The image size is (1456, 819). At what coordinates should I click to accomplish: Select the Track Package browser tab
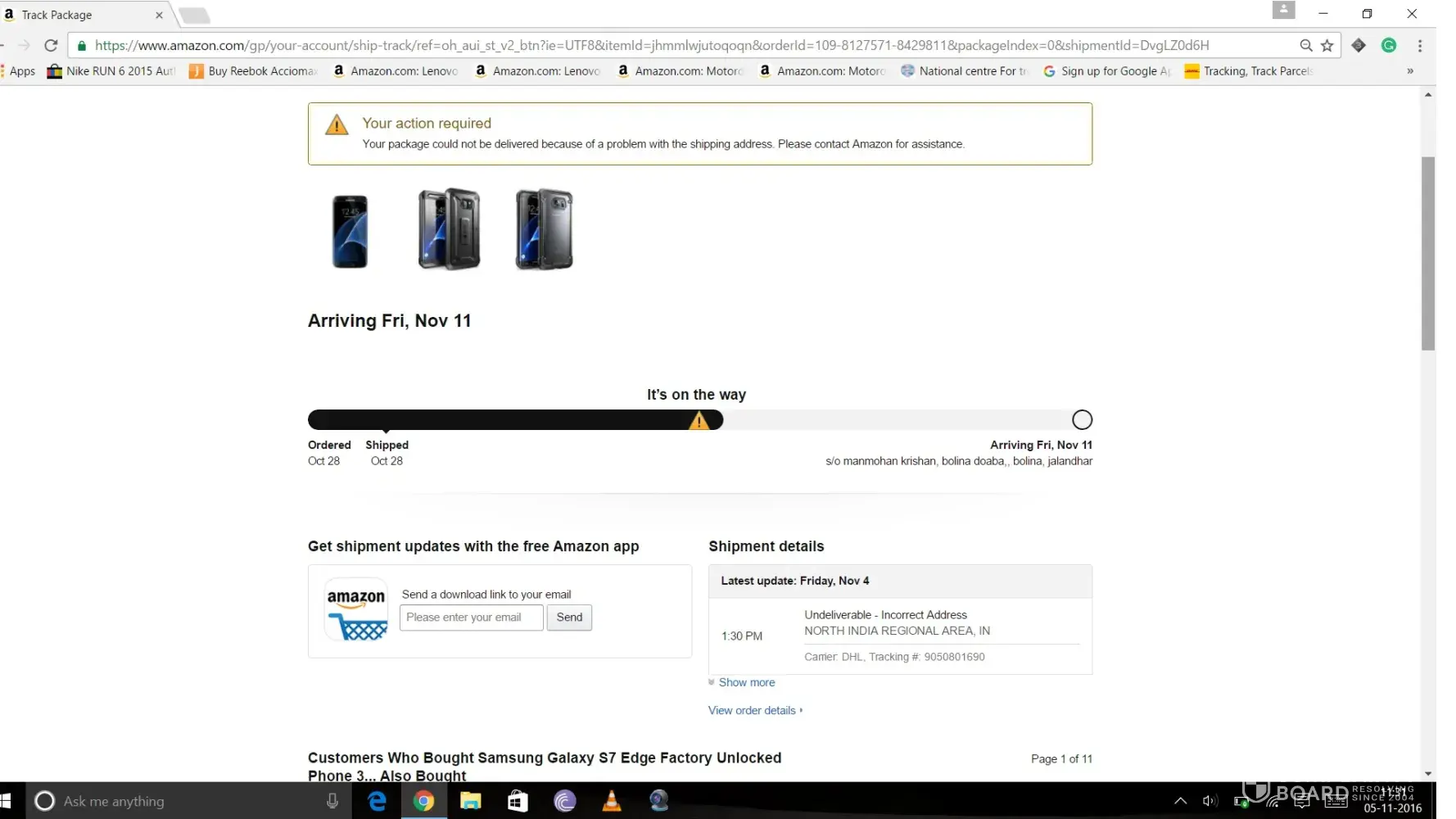click(x=85, y=15)
